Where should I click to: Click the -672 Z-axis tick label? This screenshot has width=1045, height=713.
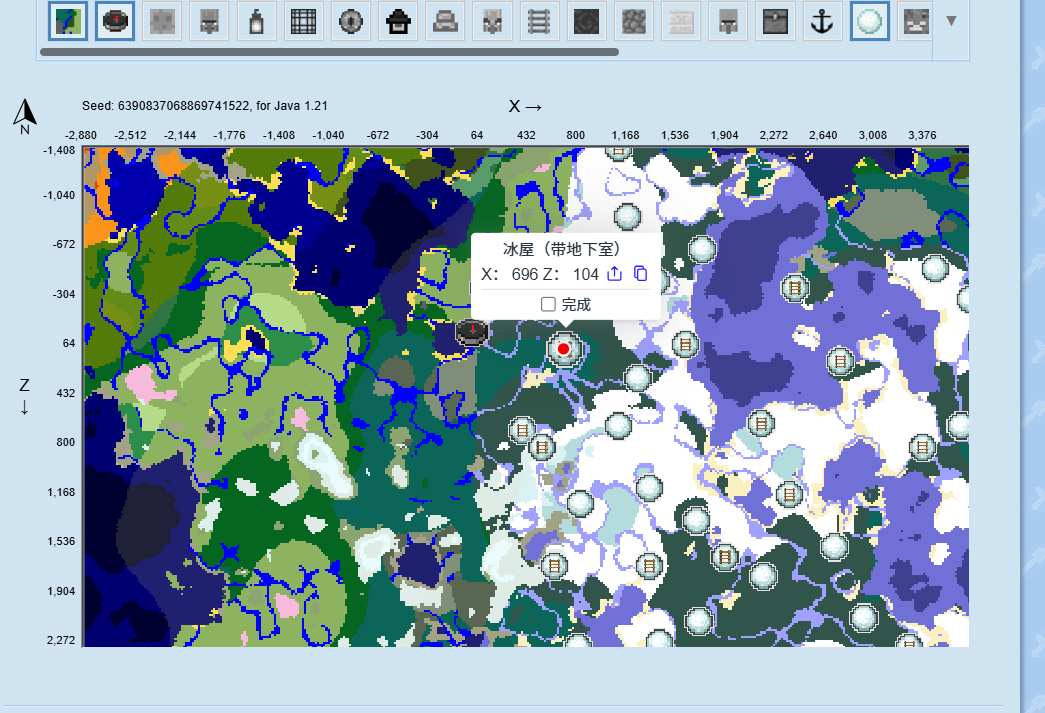point(64,245)
